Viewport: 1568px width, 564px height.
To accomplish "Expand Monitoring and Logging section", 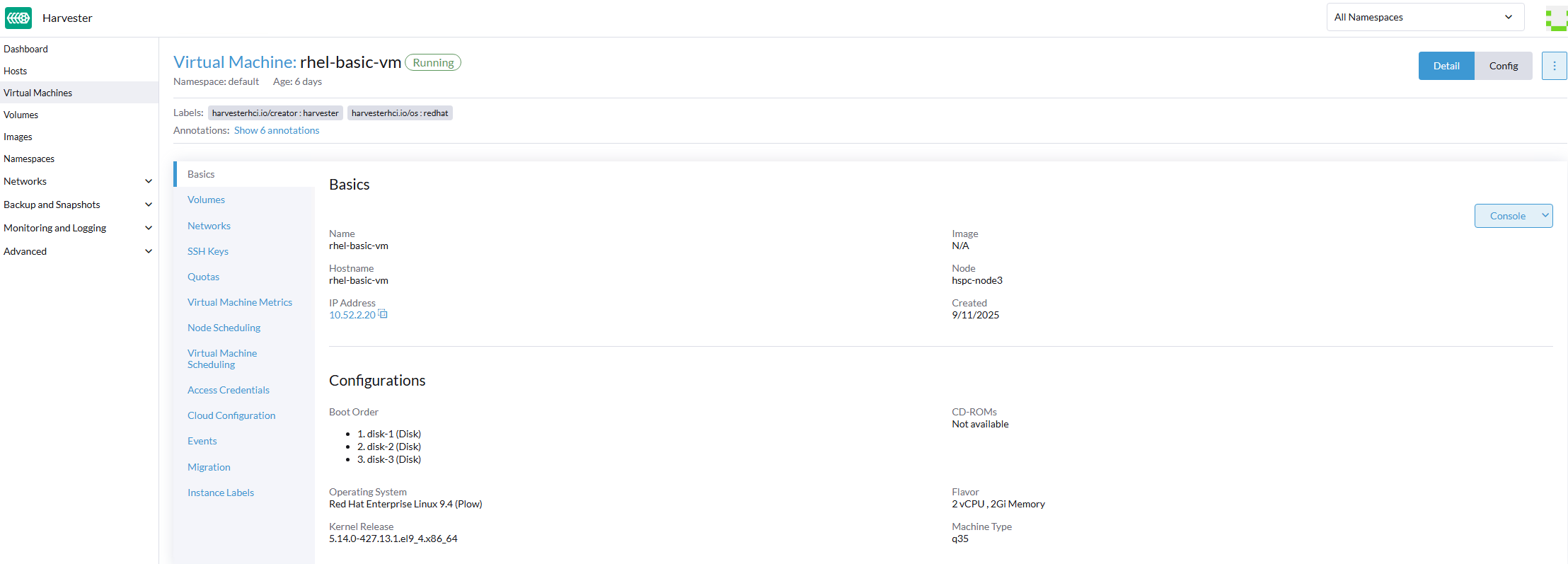I will coord(149,228).
